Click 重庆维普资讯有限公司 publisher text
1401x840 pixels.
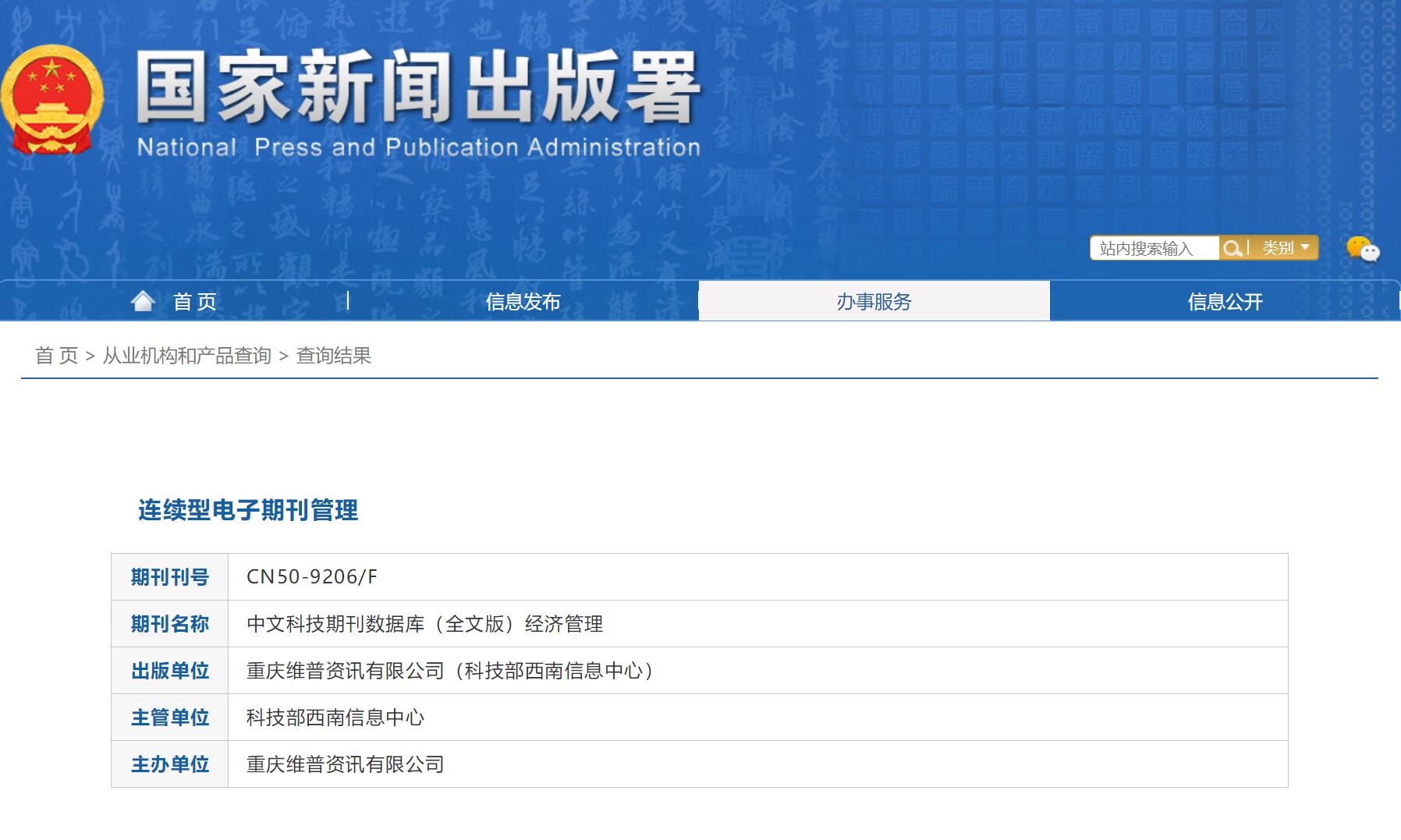(343, 764)
